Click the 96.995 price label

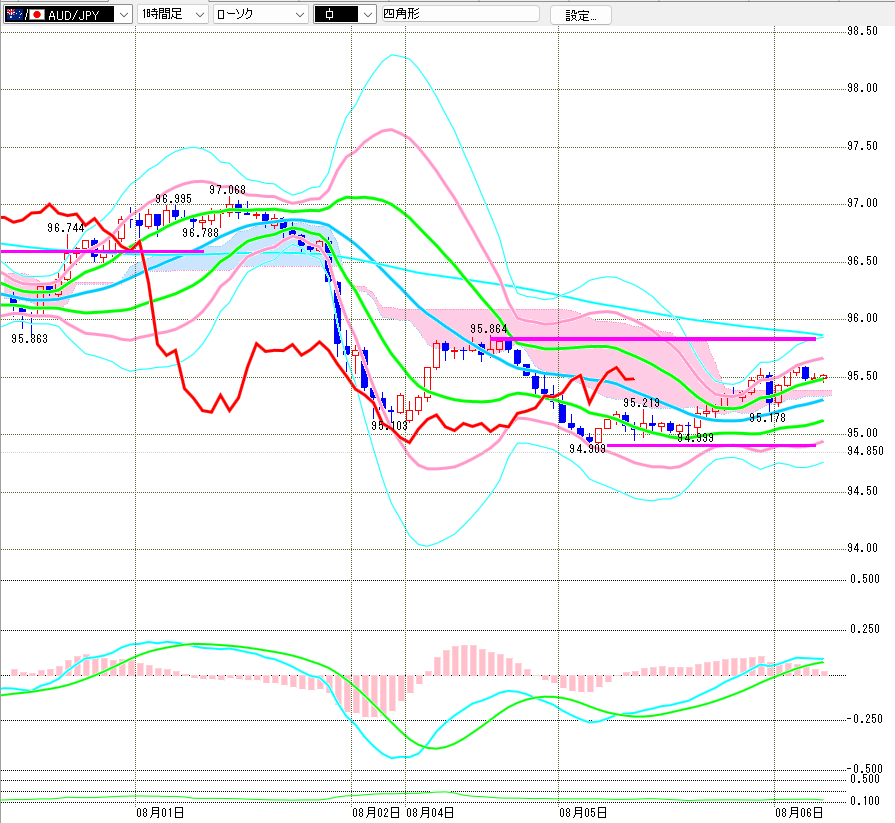click(x=174, y=199)
